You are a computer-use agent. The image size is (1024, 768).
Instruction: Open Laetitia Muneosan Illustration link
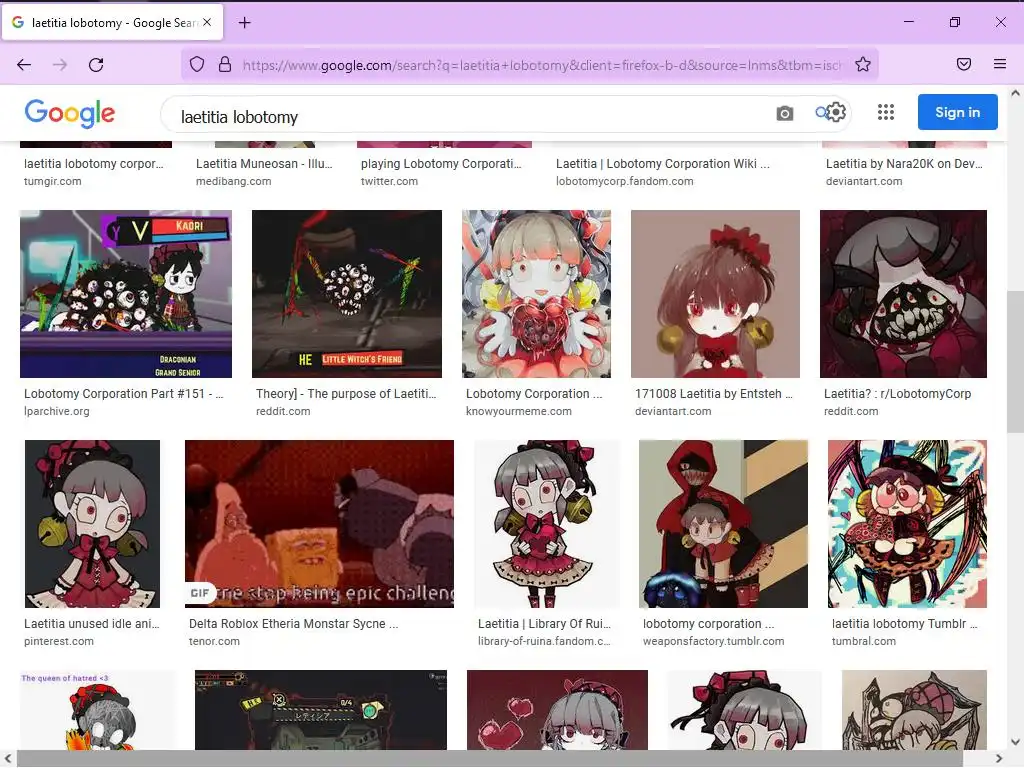[x=264, y=164]
